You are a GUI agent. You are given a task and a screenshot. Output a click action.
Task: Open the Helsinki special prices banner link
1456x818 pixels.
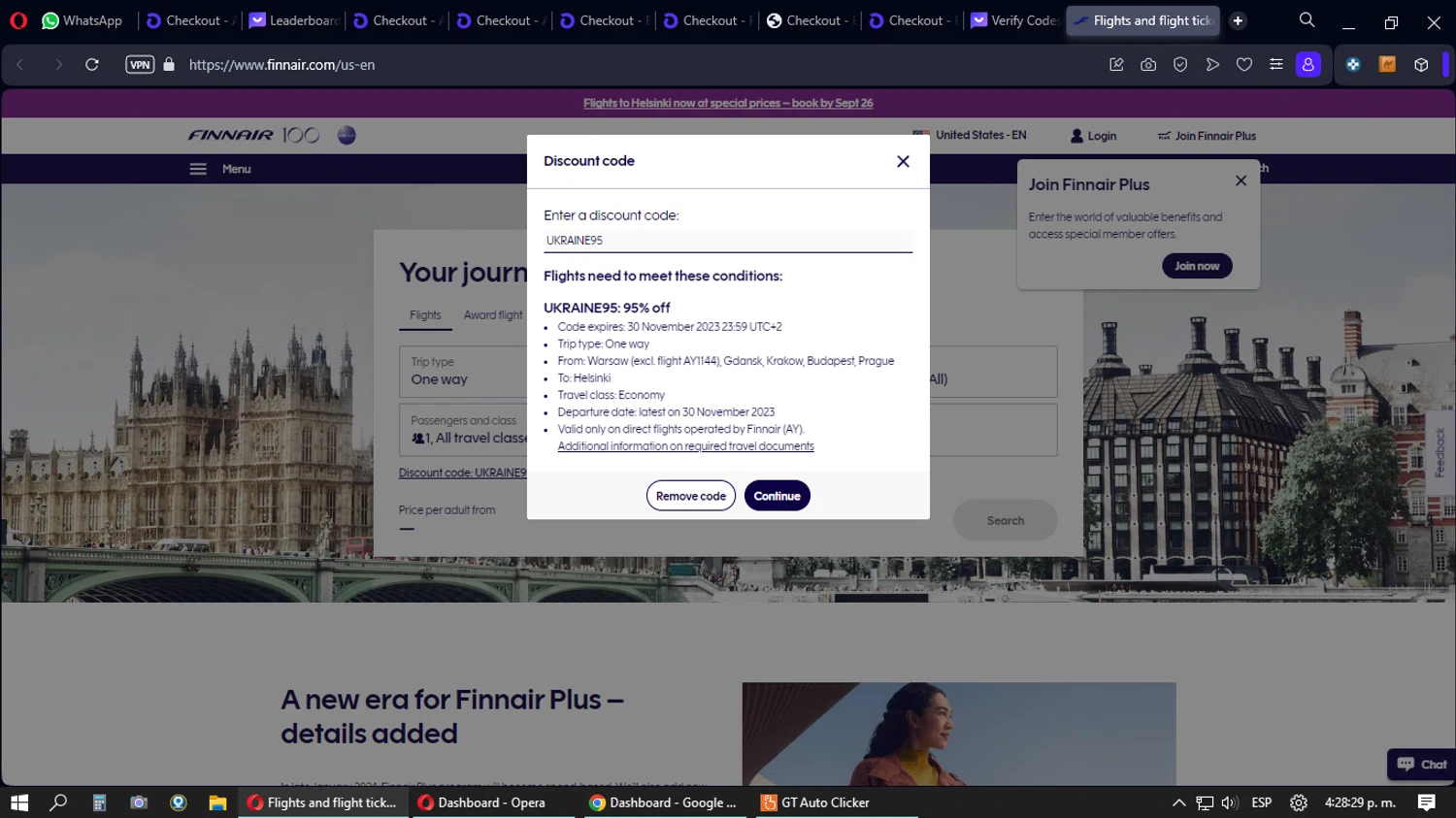click(728, 103)
